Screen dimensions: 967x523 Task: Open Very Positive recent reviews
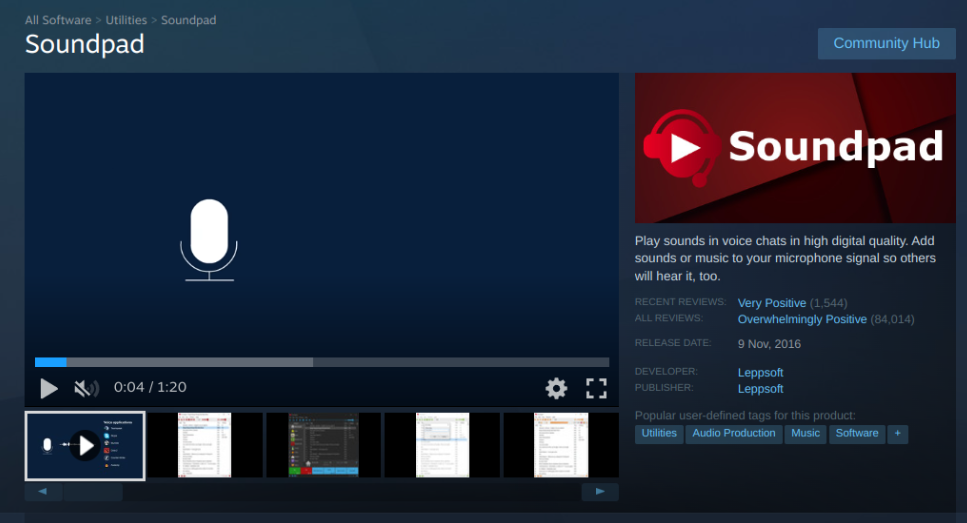click(771, 302)
